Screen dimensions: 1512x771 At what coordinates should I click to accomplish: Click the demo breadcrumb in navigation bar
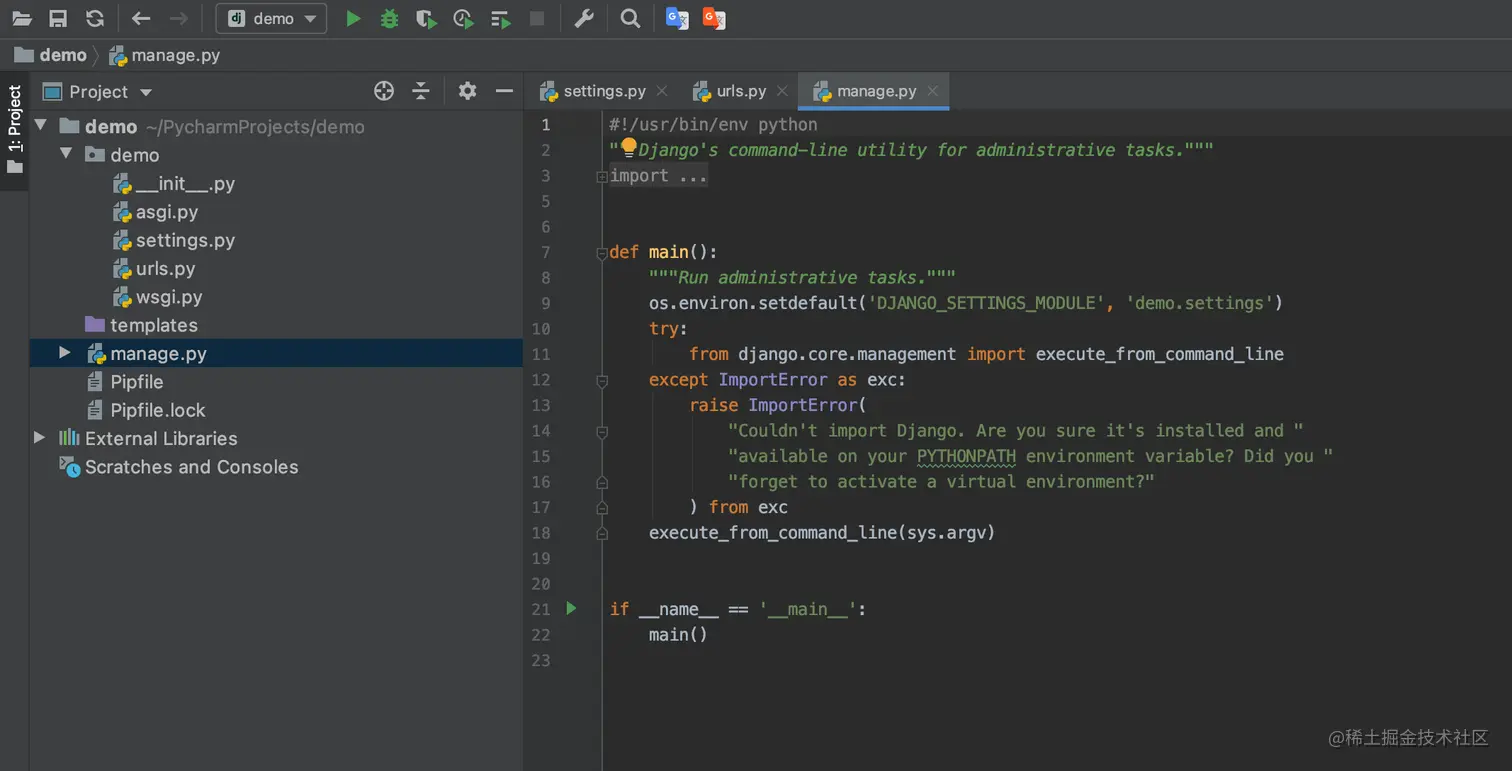[x=51, y=55]
